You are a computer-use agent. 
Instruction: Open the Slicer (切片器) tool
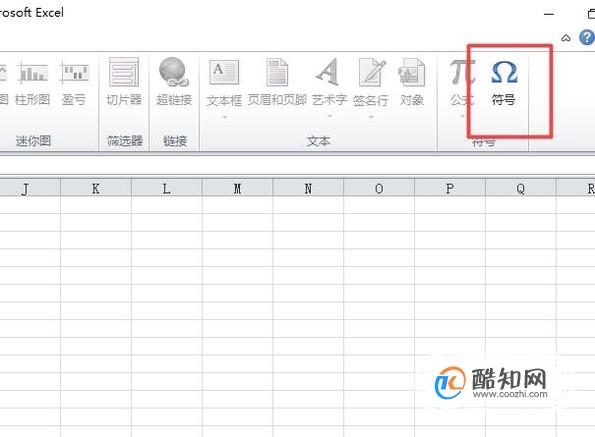click(124, 82)
